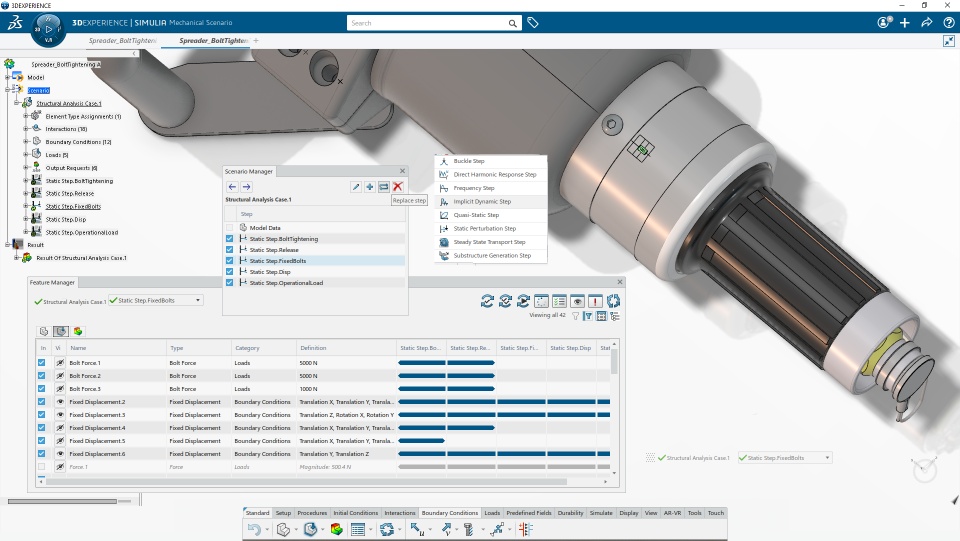Click the undo icon in the bottom toolbar
Image resolution: width=960 pixels, height=541 pixels.
(x=255, y=529)
